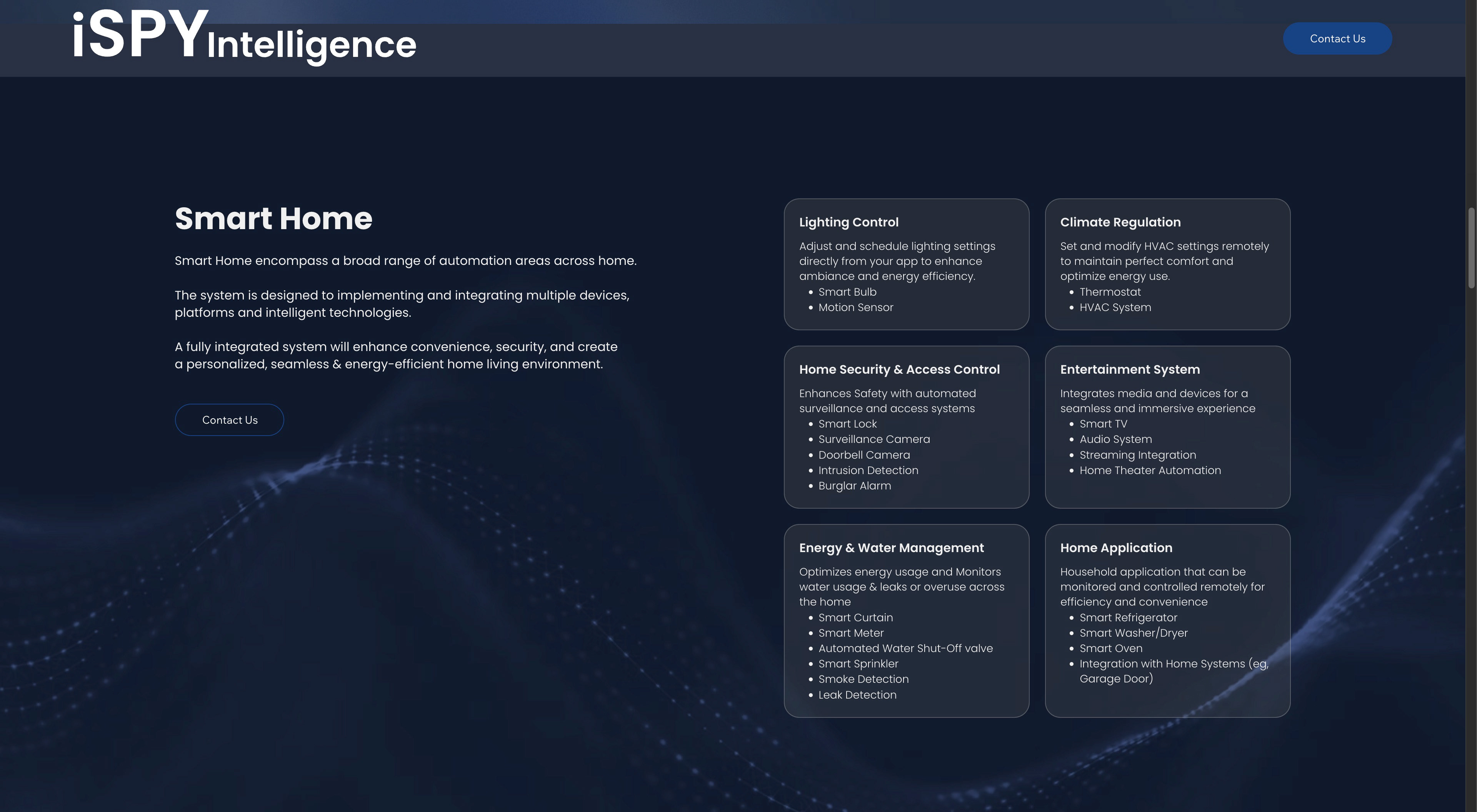This screenshot has width=1477, height=812.
Task: Click the Surveillance Camera list item
Action: (x=874, y=439)
